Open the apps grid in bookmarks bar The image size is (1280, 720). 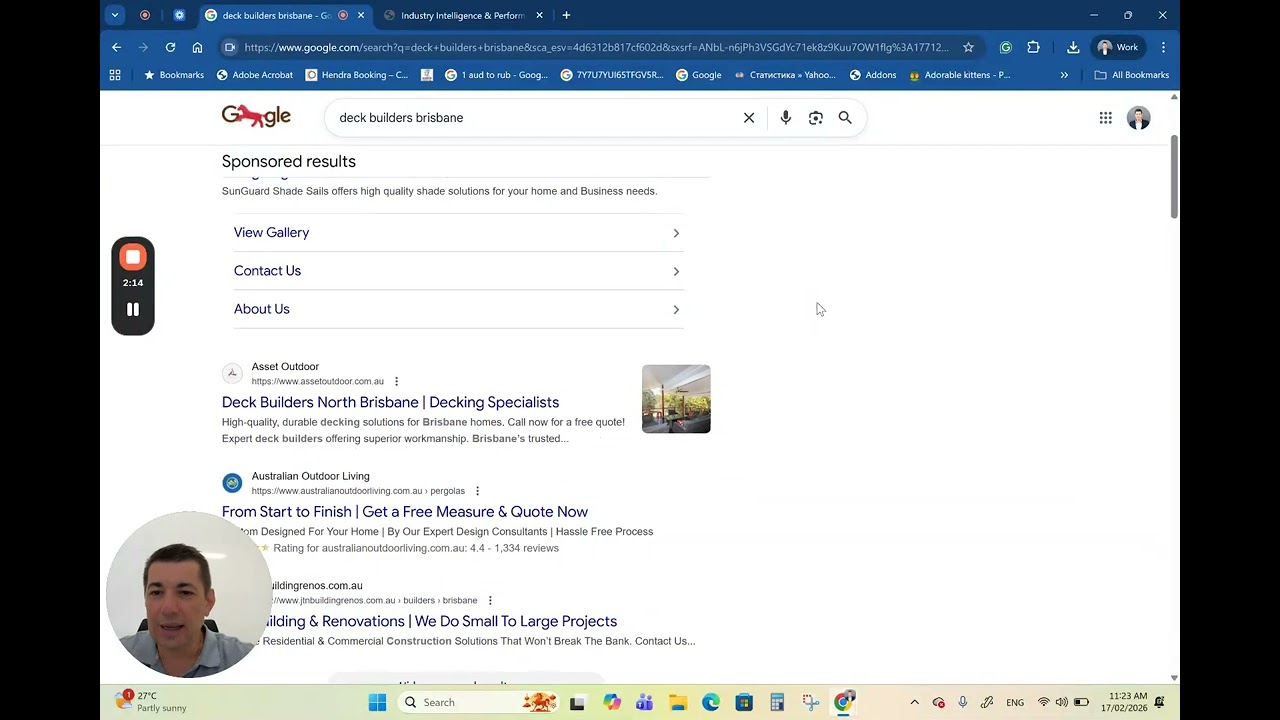pyautogui.click(x=115, y=75)
